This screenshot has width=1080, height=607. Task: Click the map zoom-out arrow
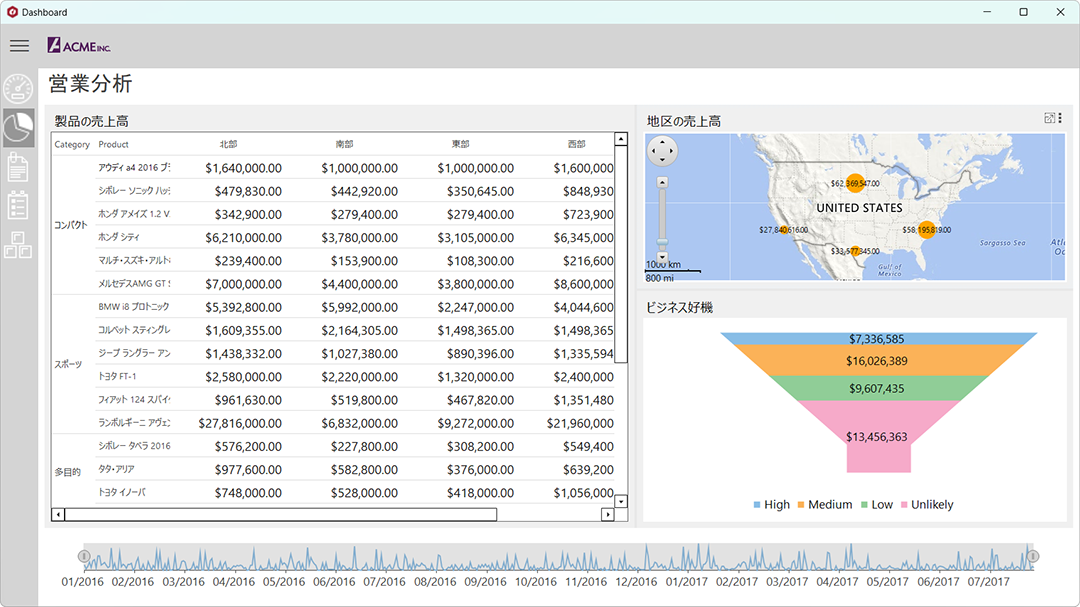663,257
